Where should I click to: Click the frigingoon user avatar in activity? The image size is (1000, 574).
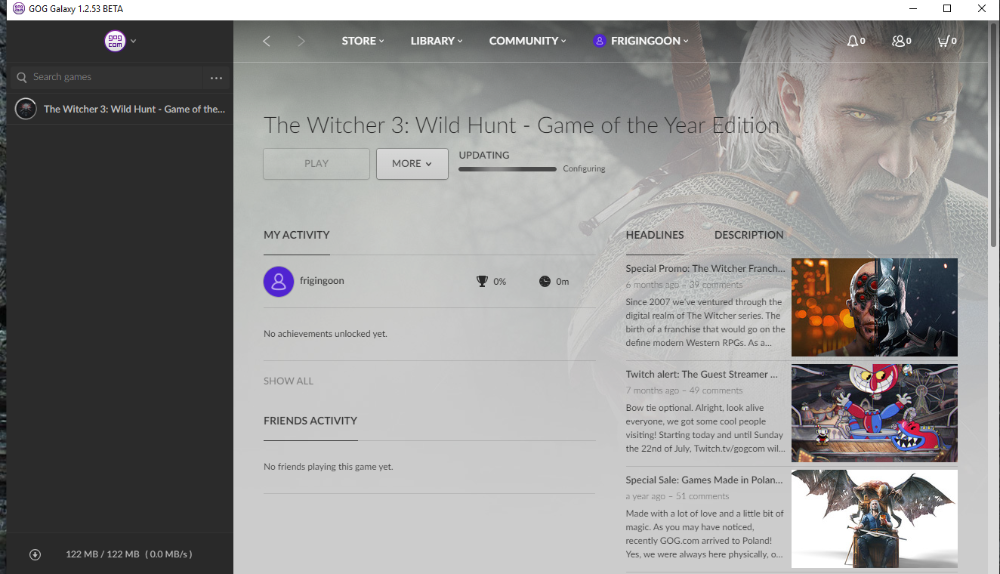tap(279, 281)
